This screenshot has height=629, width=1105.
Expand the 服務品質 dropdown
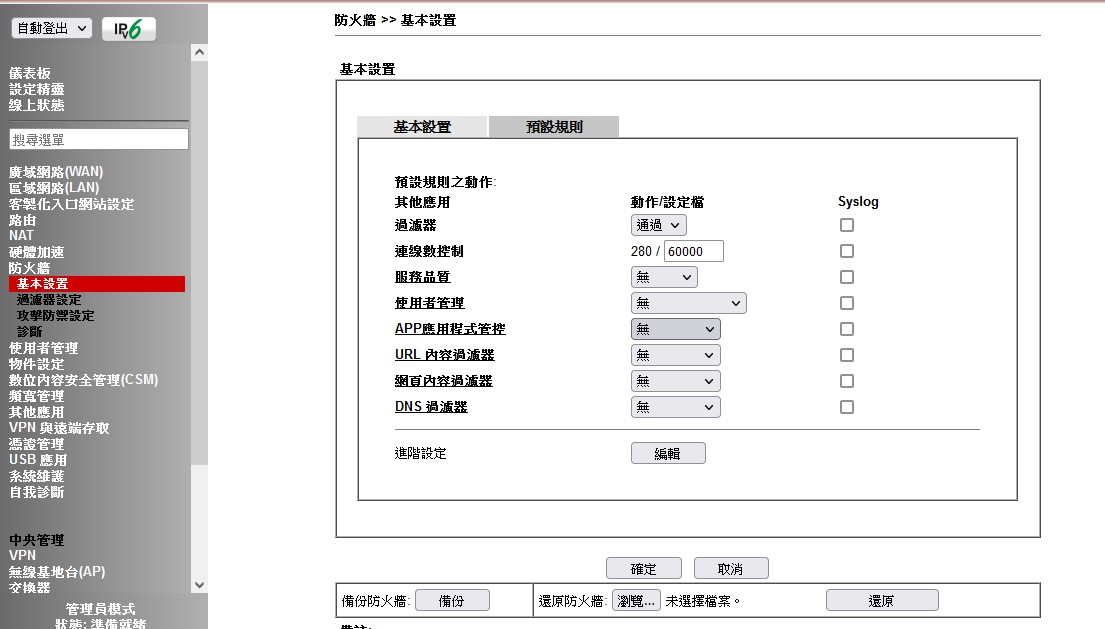pos(664,277)
